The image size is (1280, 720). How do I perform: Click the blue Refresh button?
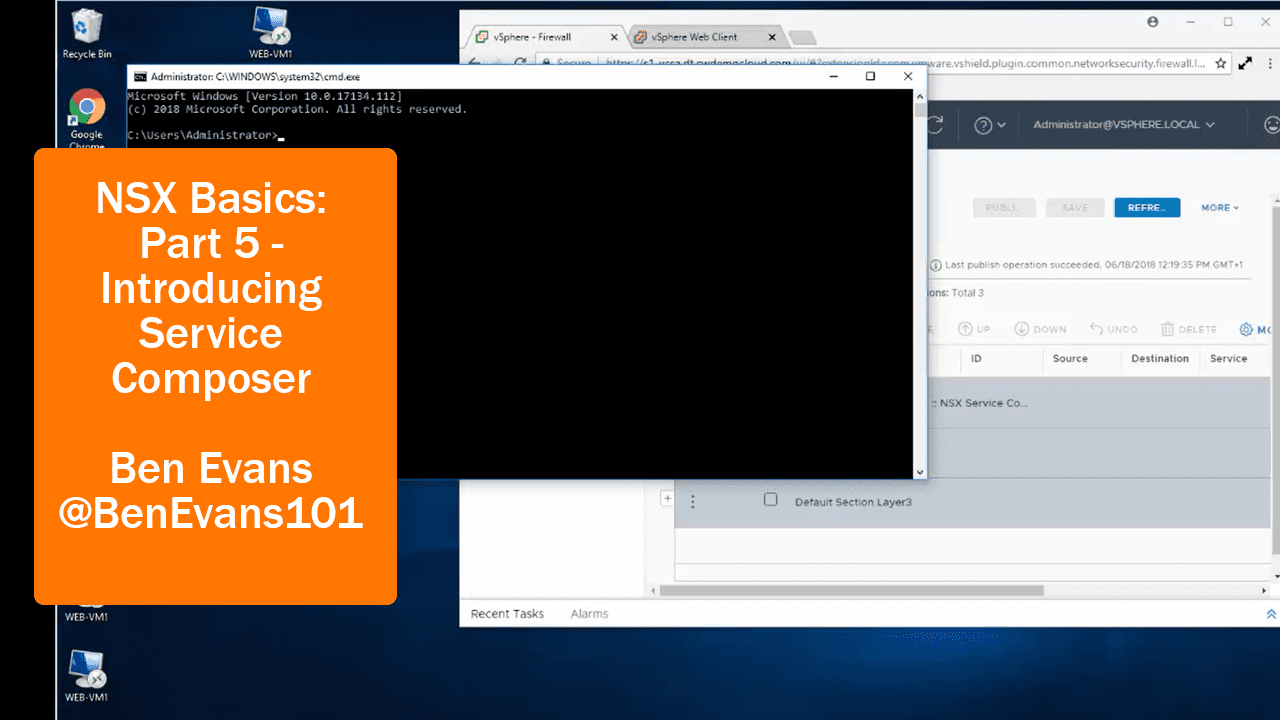[1147, 208]
